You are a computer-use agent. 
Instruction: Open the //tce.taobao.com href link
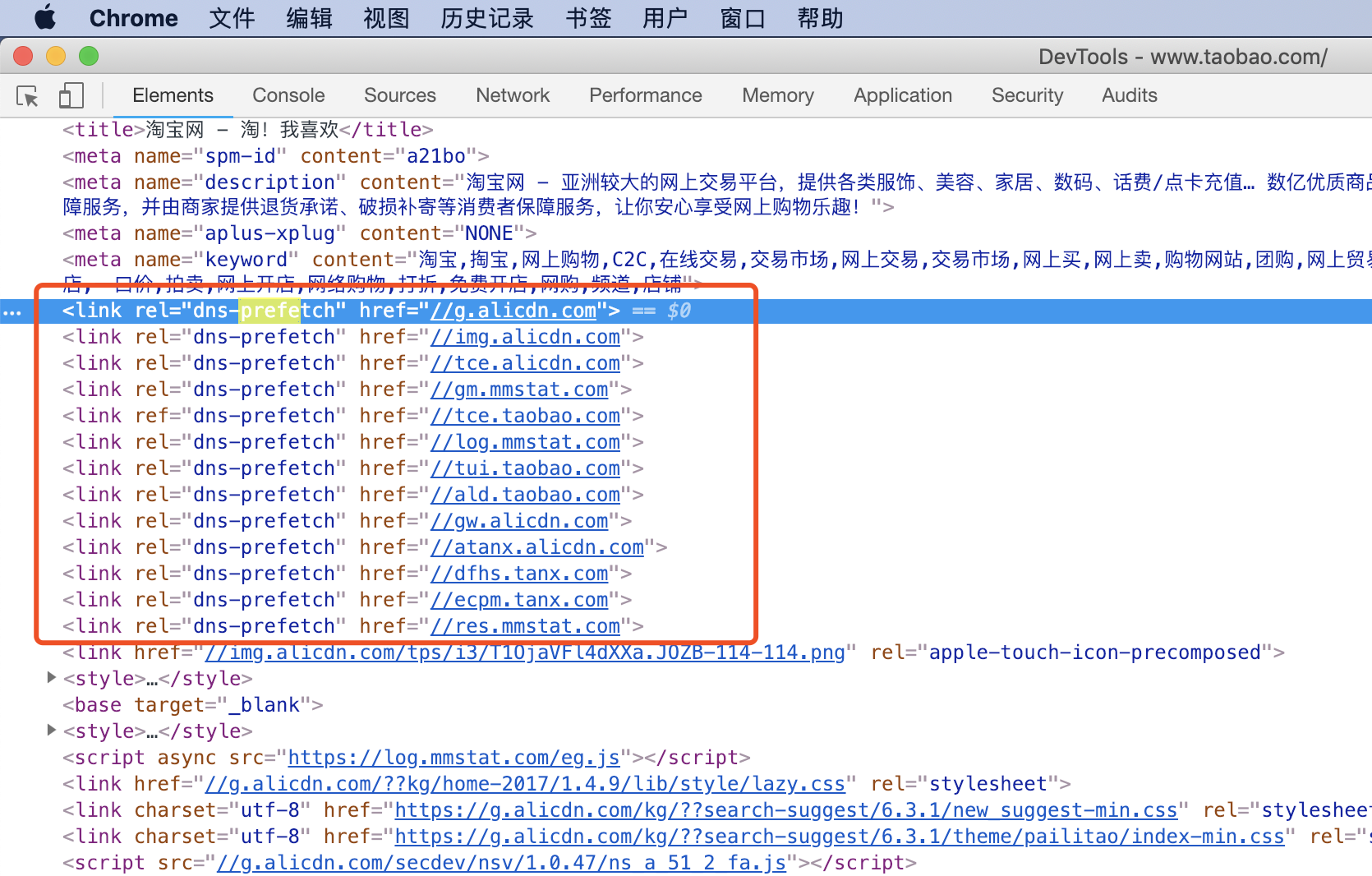(526, 416)
